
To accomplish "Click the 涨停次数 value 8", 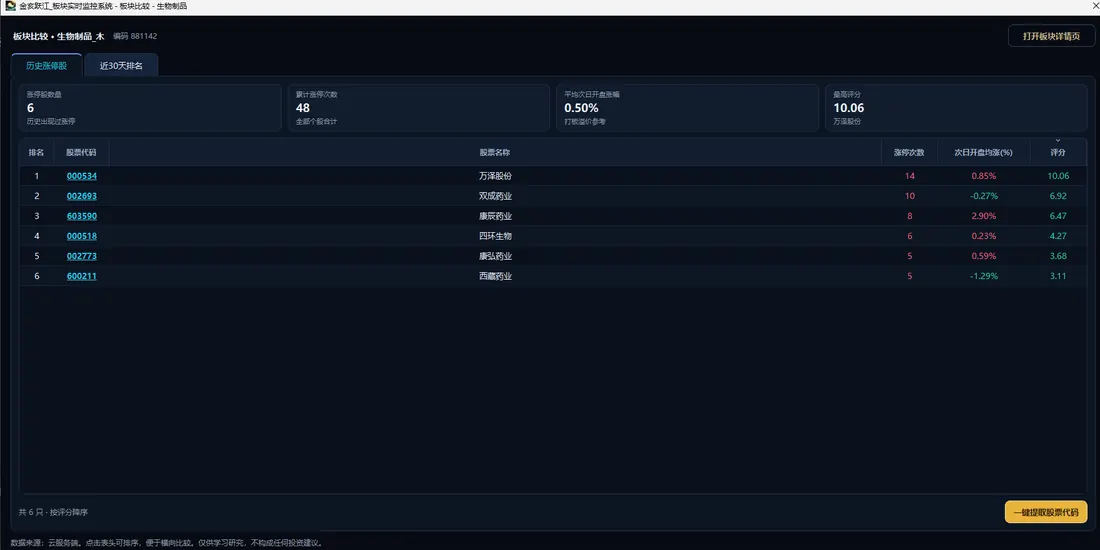I will pos(910,216).
